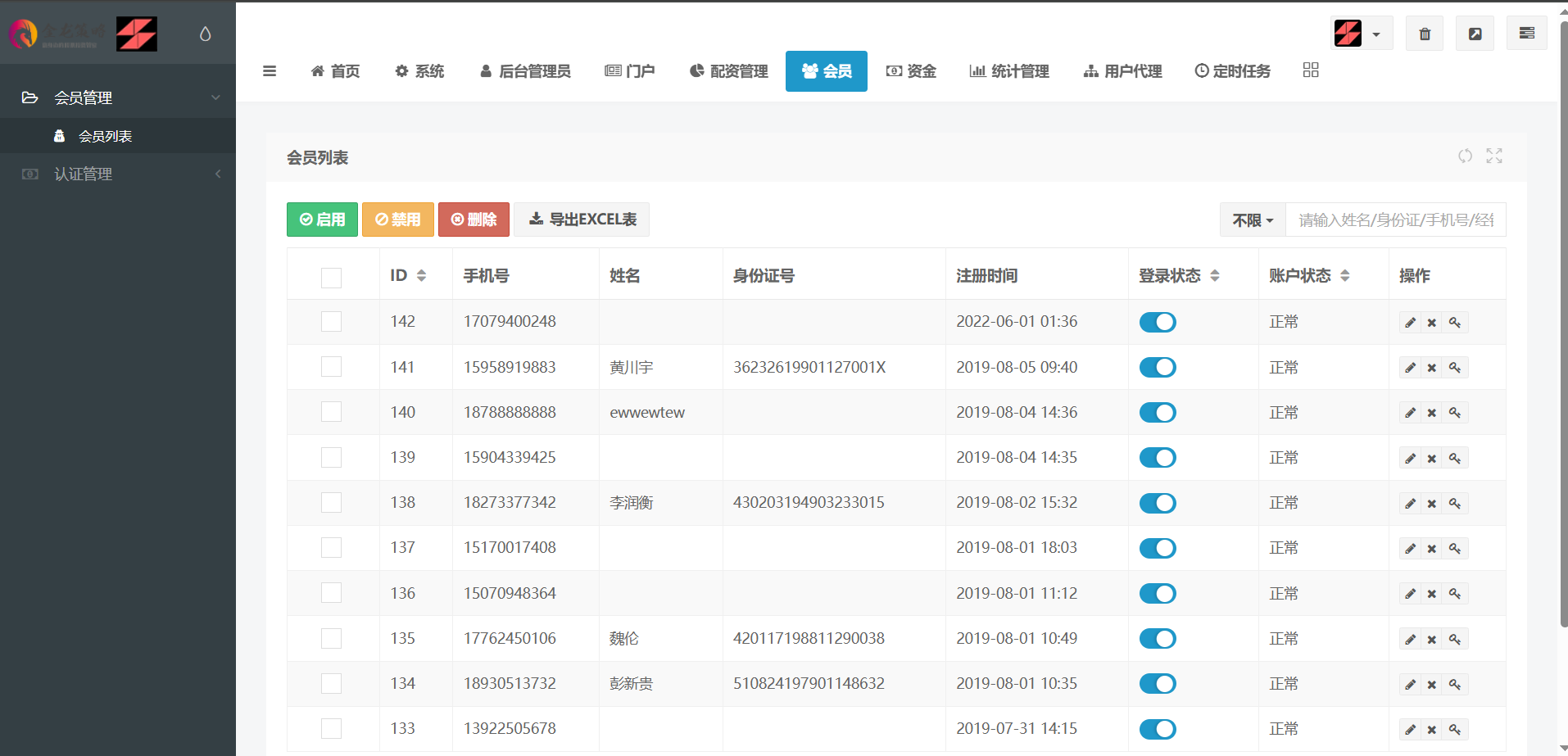The height and width of the screenshot is (756, 1568).
Task: Click the water drop theme icon
Action: click(x=206, y=34)
